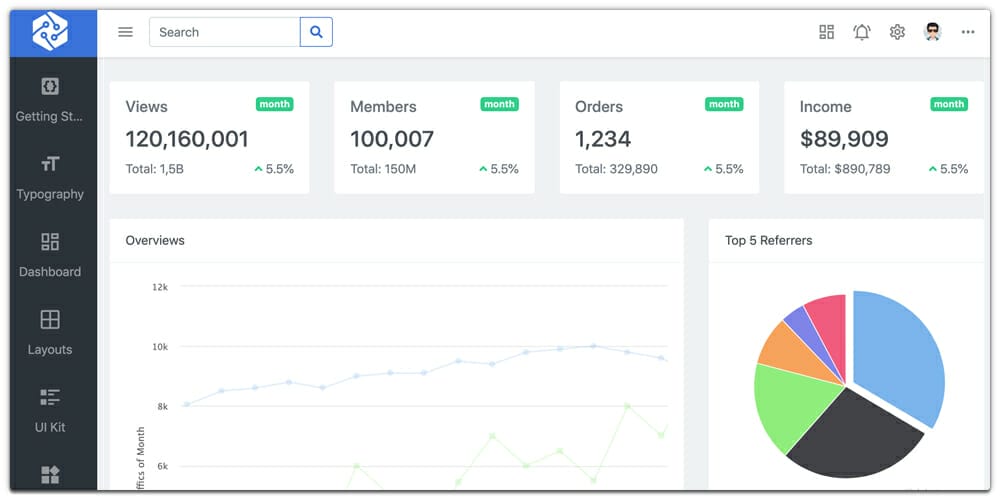The height and width of the screenshot is (500, 1000).
Task: Open the Layouts sidebar item
Action: click(50, 332)
